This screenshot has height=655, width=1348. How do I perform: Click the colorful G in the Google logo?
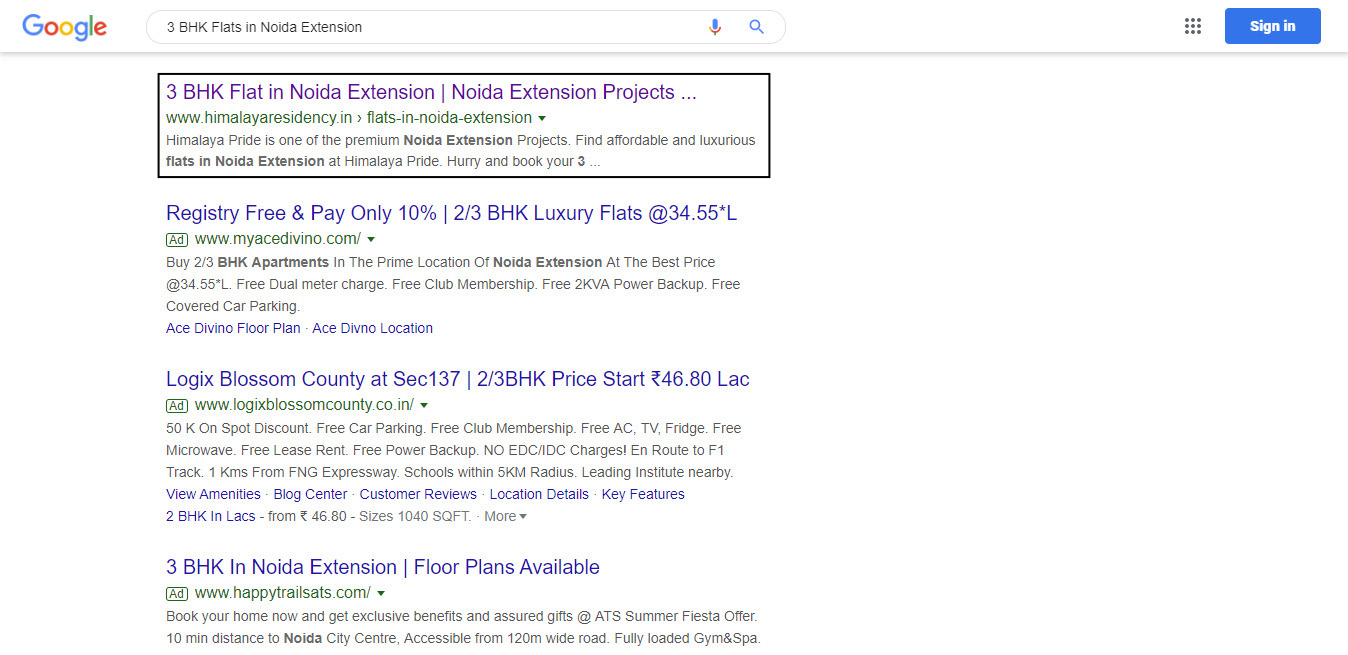coord(33,27)
